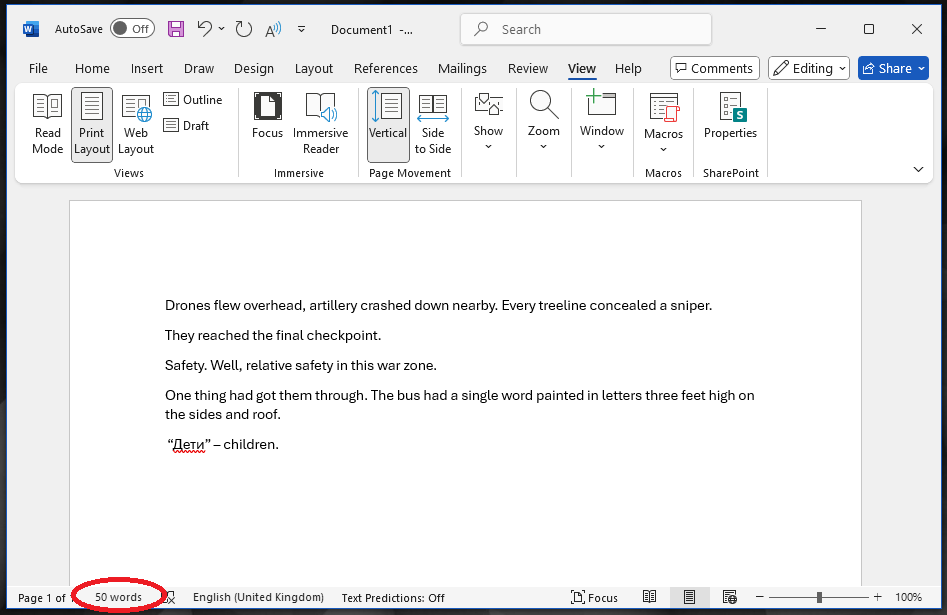Open the Editing mode dropdown
This screenshot has width=947, height=615.
pos(809,68)
